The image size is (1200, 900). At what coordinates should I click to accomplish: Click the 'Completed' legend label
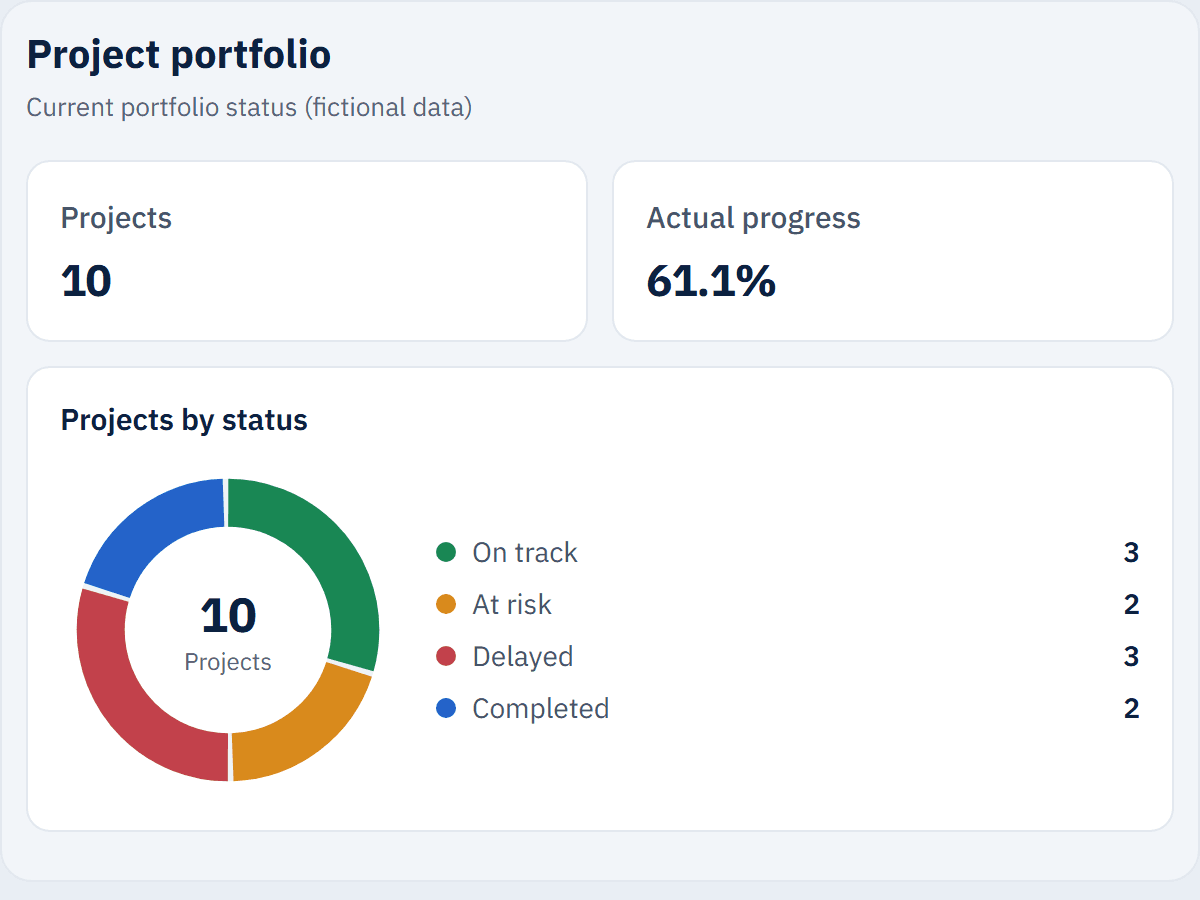(x=541, y=708)
